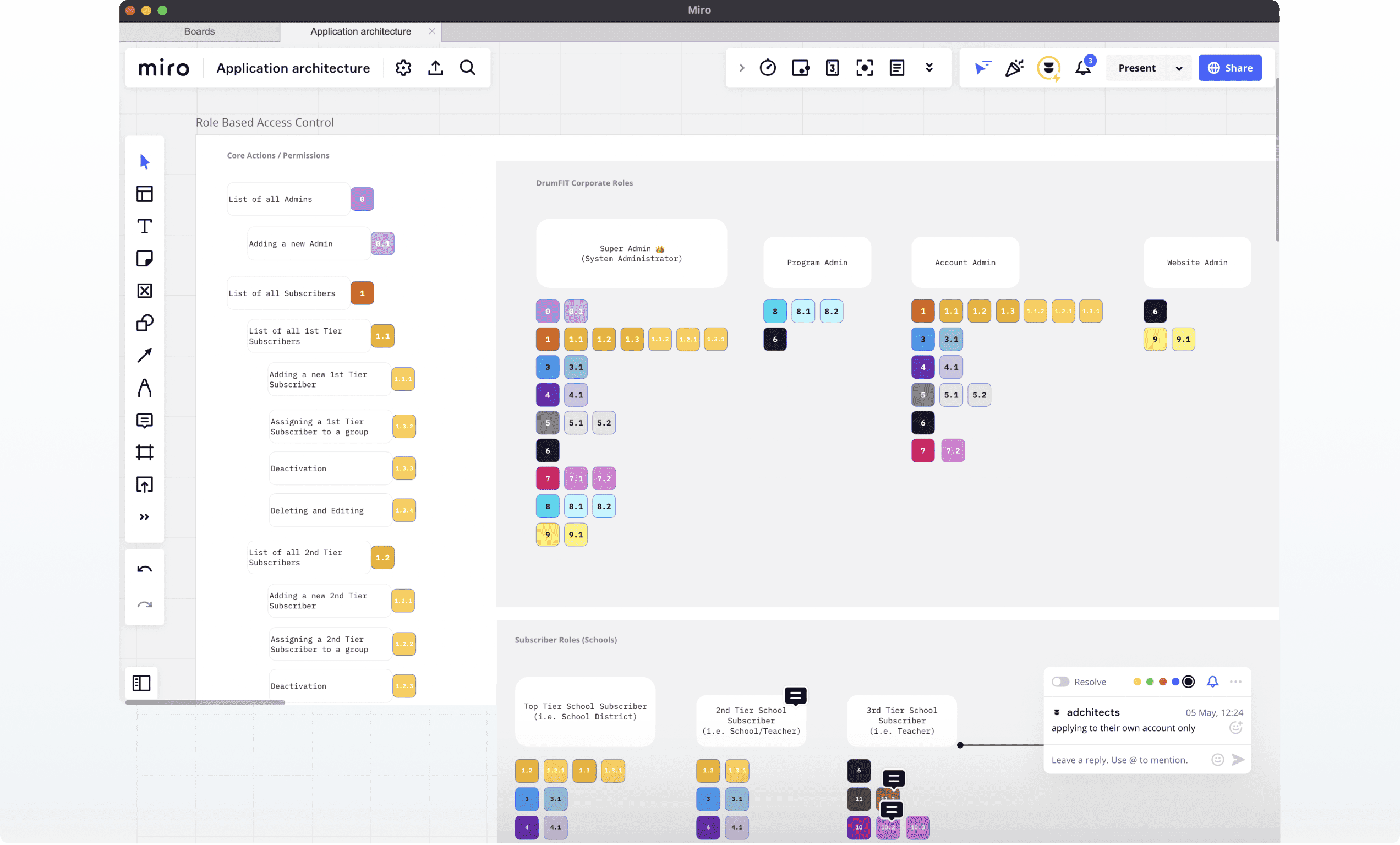Expand the Present dropdown arrow

coord(1179,68)
